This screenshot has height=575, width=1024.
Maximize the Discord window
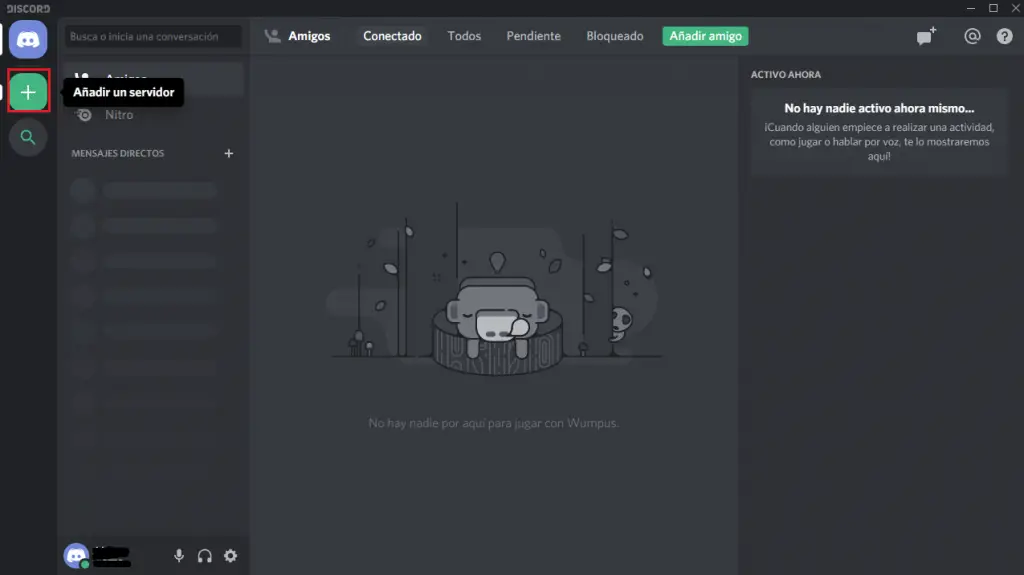pyautogui.click(x=993, y=8)
